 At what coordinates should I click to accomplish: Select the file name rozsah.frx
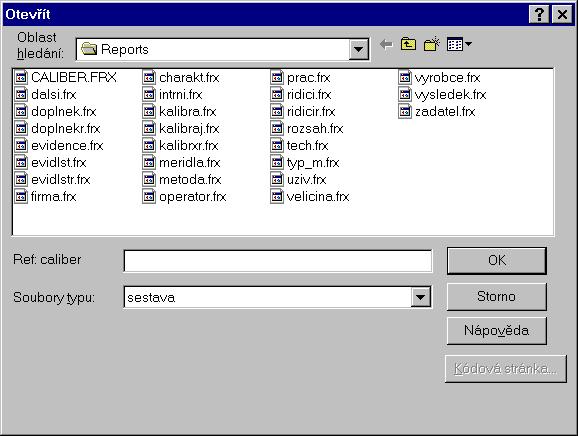pos(315,129)
